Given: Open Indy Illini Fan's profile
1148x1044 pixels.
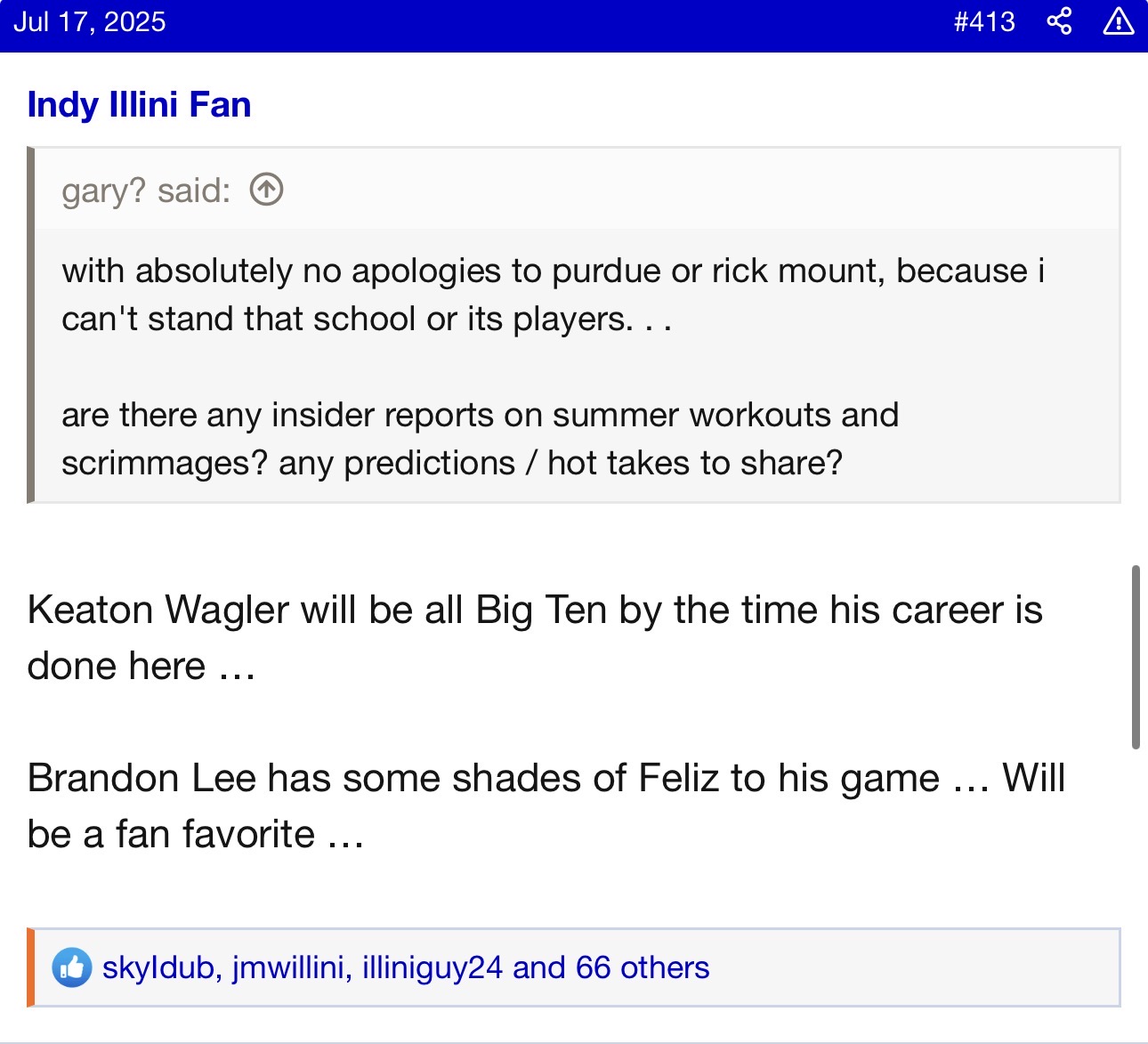Looking at the screenshot, I should [139, 105].
